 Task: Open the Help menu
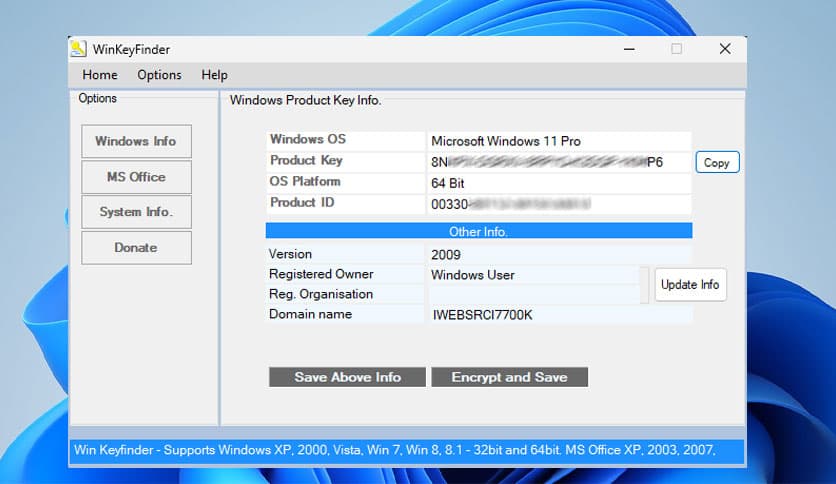[214, 75]
